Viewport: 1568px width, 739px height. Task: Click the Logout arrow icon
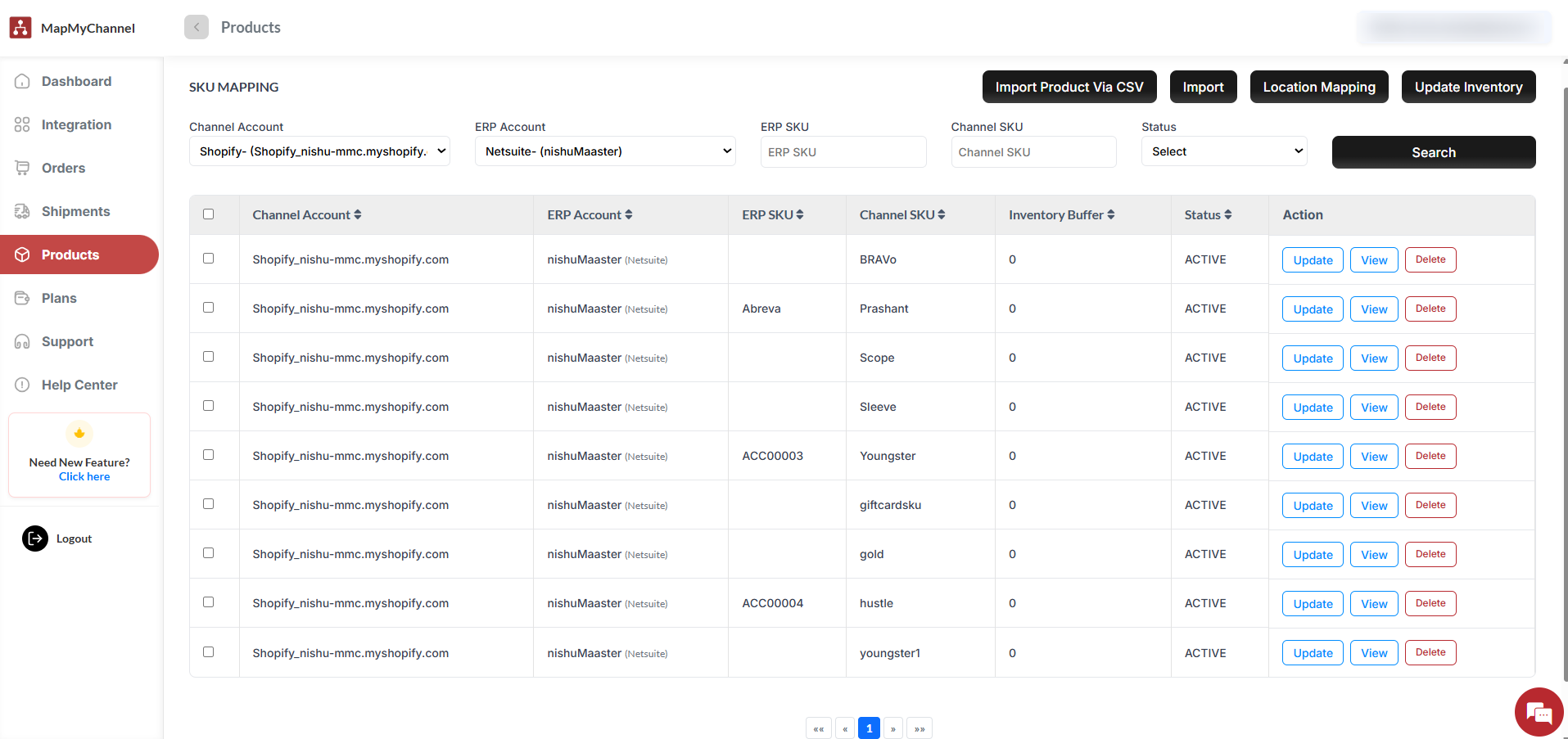[x=35, y=538]
